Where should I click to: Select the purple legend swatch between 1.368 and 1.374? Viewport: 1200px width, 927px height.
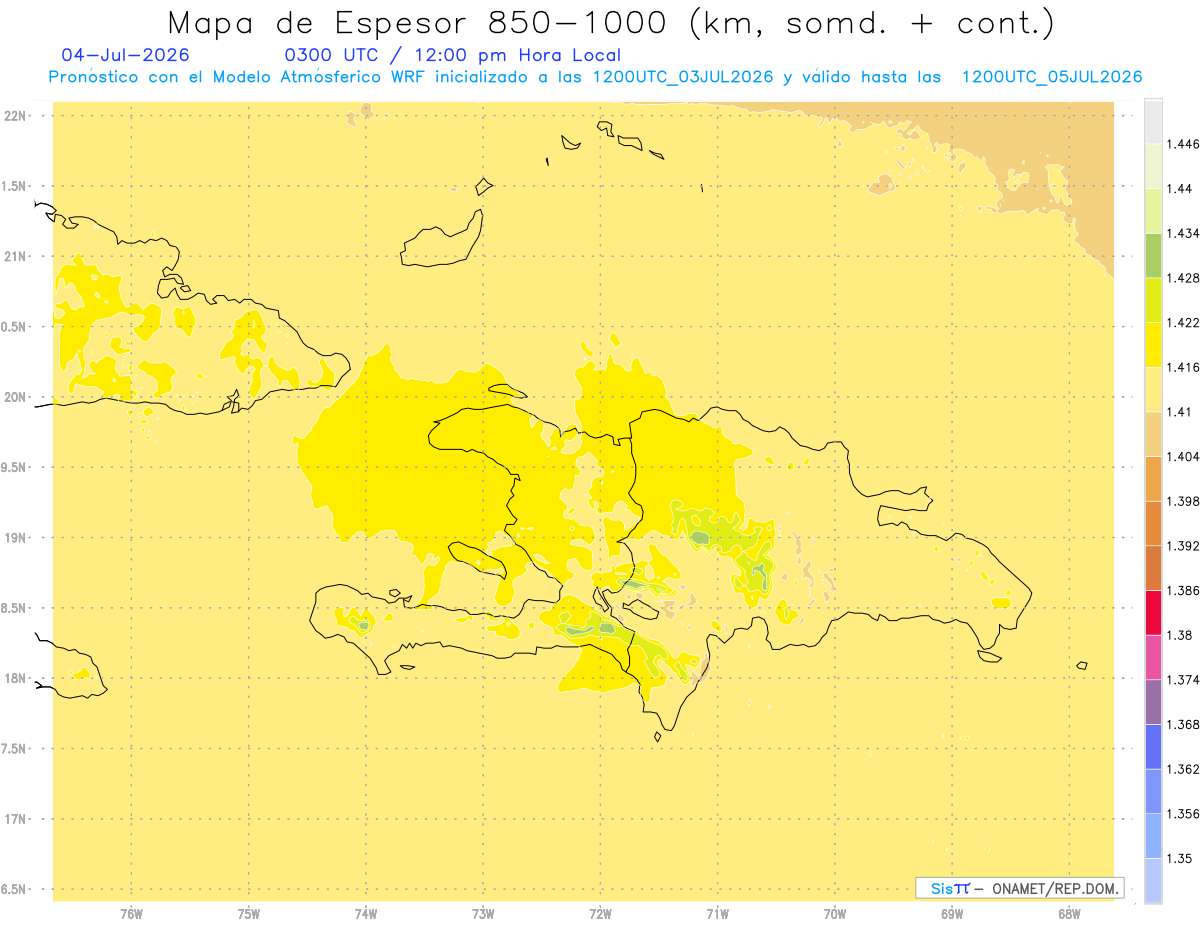1153,702
